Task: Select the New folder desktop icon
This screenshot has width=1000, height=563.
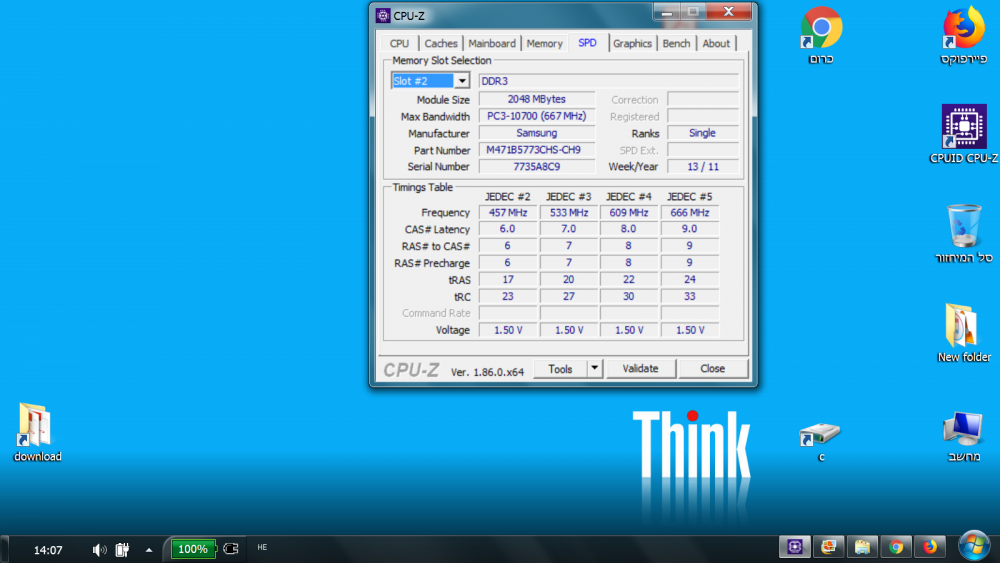Action: pos(964,333)
